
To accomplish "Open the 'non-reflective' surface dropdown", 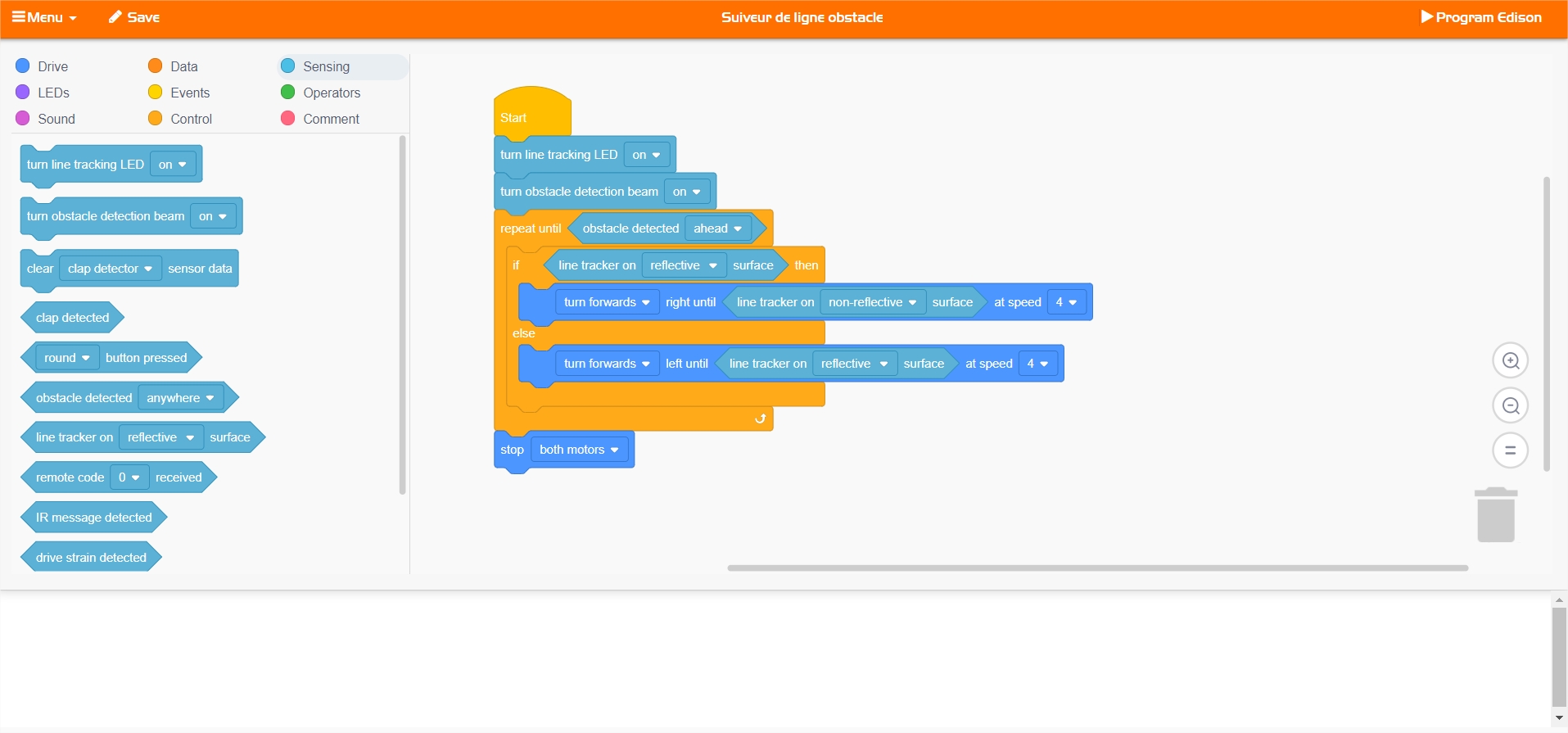I will tap(872, 302).
